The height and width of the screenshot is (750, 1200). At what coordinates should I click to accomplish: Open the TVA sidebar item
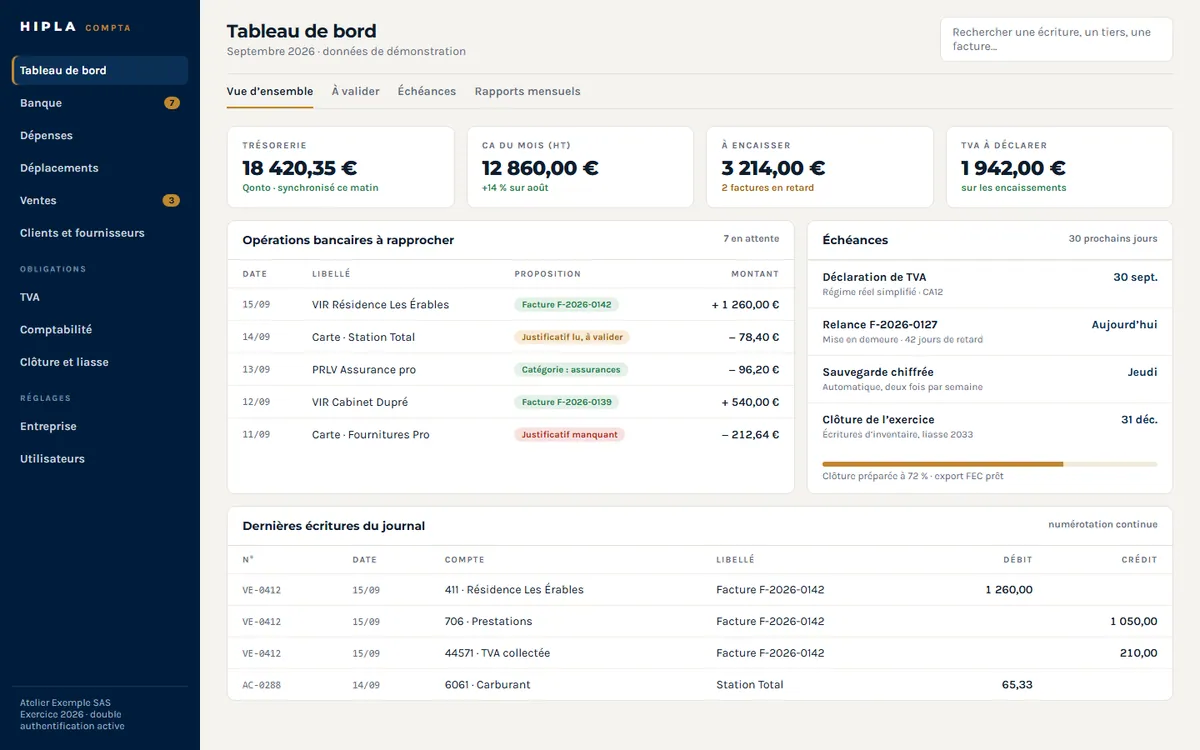coord(100,297)
